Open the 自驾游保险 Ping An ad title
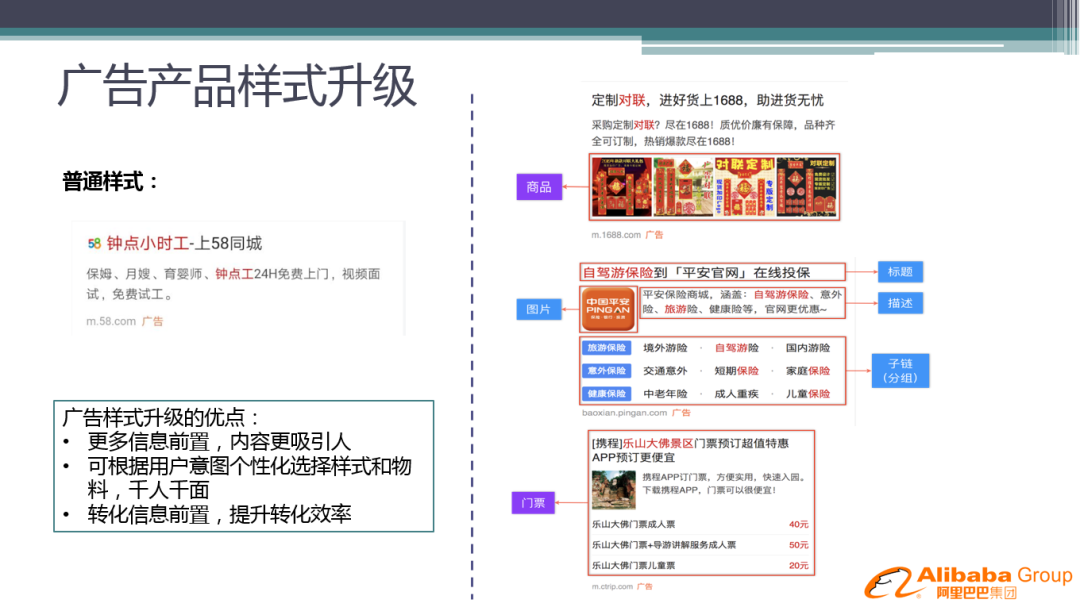1080x611 pixels. click(x=696, y=272)
